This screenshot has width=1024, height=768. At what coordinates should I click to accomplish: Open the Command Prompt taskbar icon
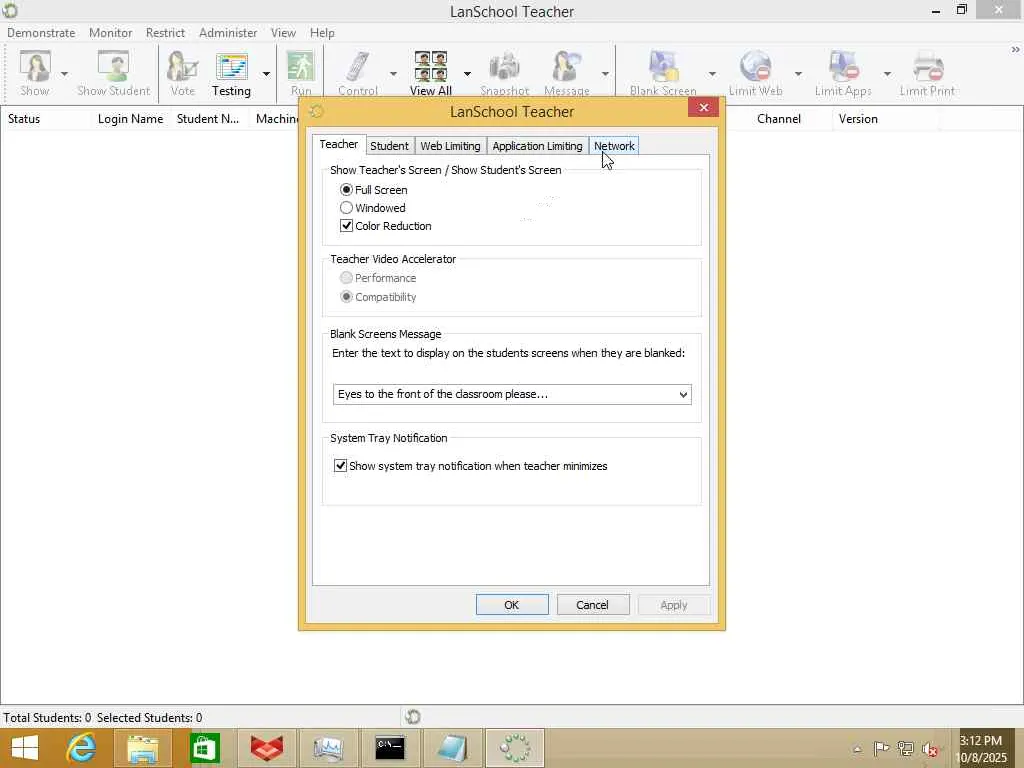(390, 748)
